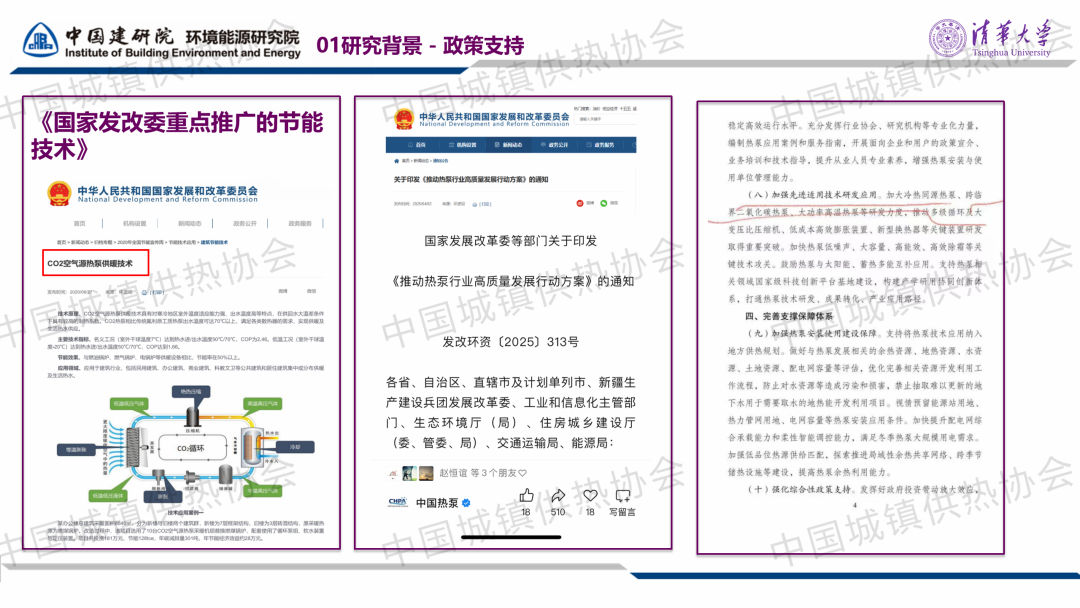Open 首页 in the left page's menu
This screenshot has width=1080, height=608.
tap(79, 223)
